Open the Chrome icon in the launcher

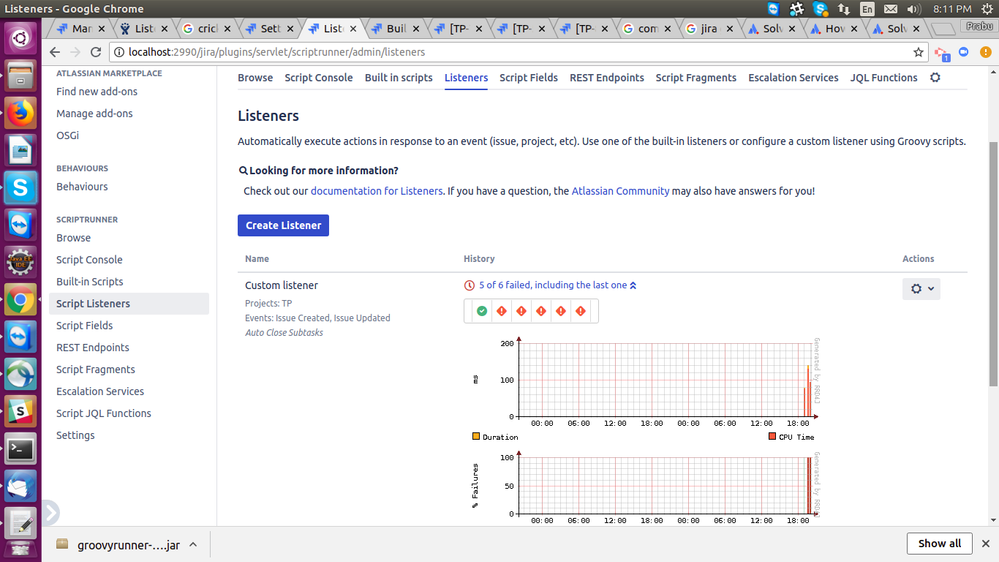(20, 299)
